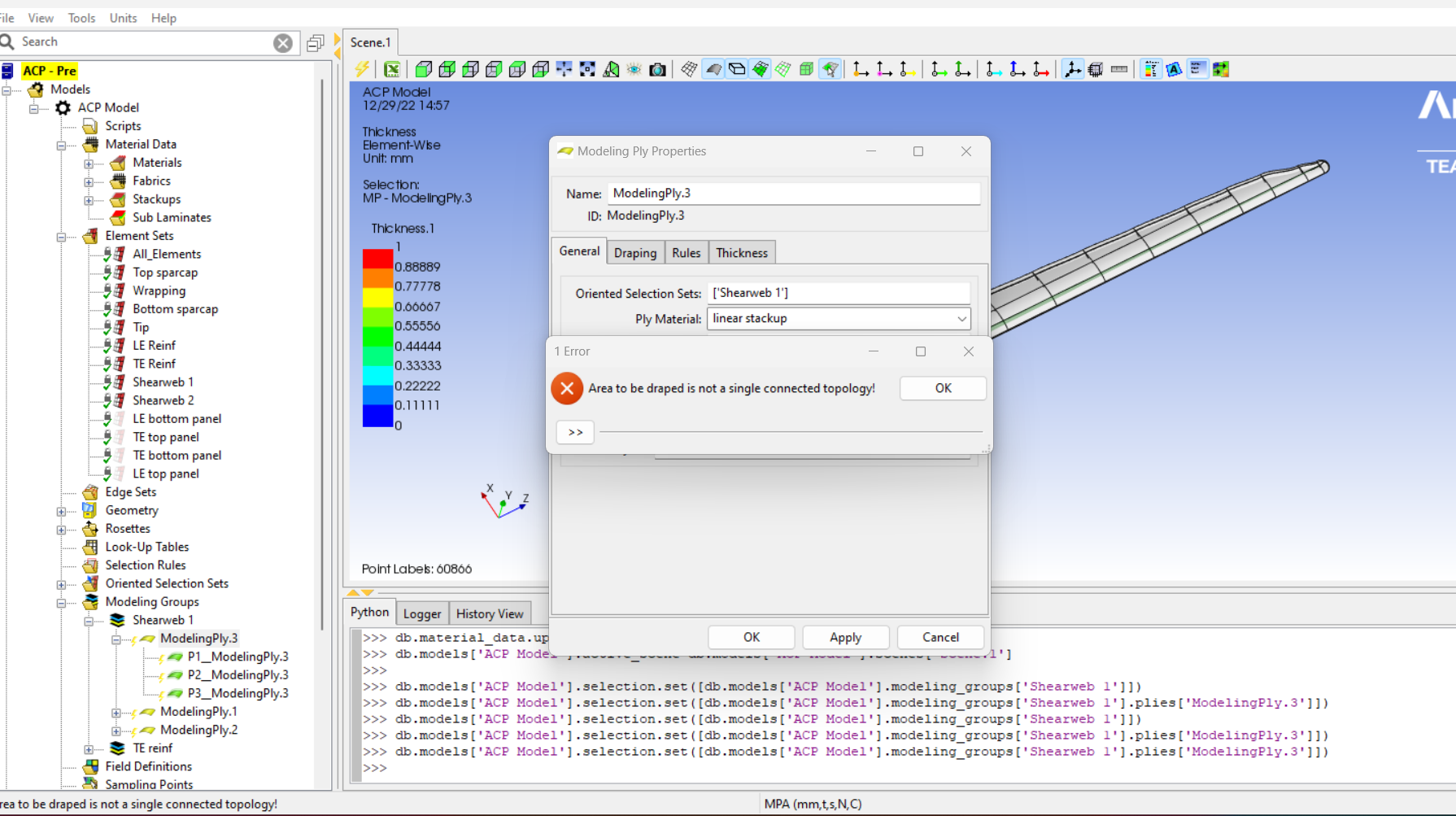Open the Tools menu

(81, 17)
